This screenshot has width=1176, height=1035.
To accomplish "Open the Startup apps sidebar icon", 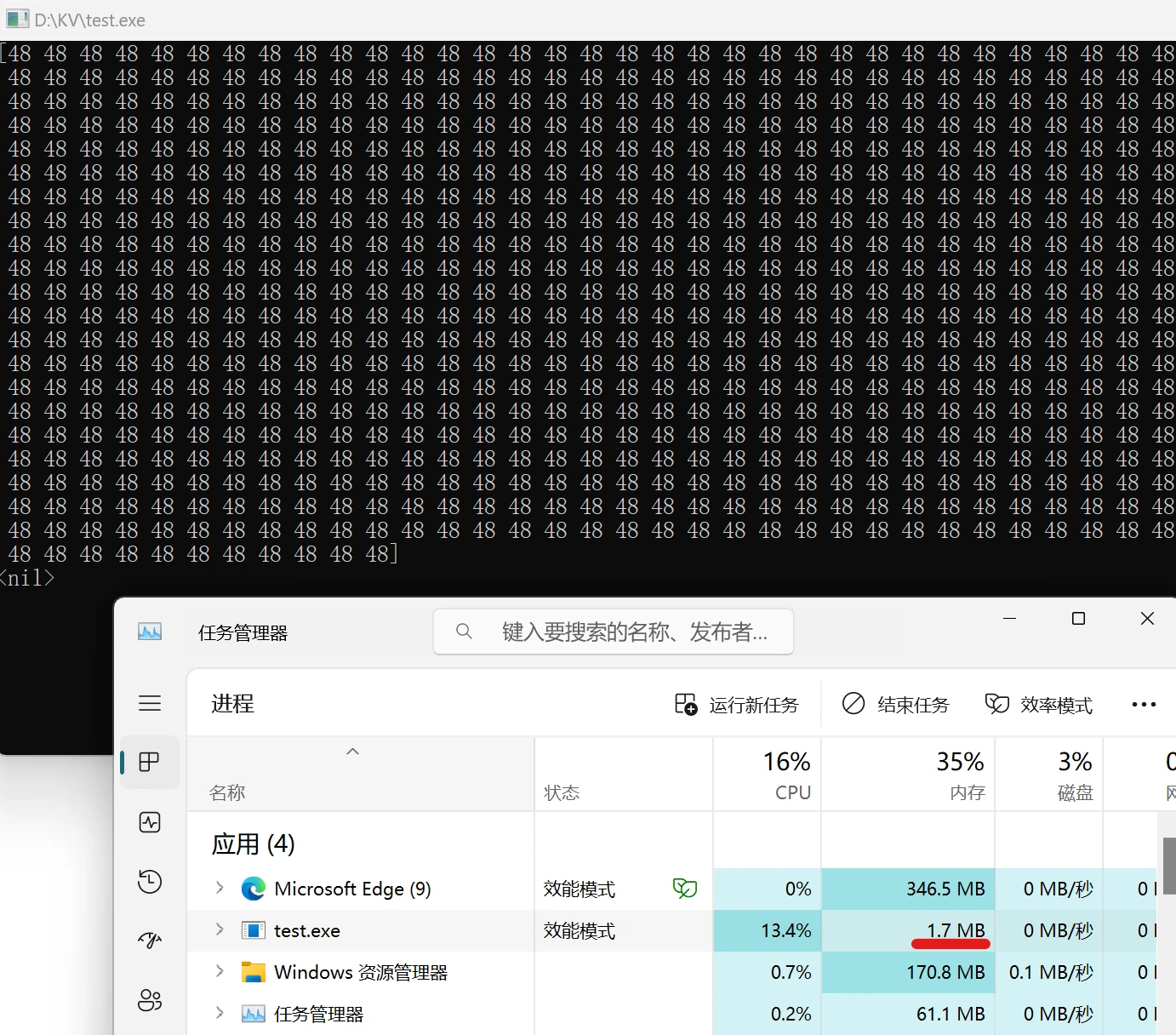I will pyautogui.click(x=150, y=940).
